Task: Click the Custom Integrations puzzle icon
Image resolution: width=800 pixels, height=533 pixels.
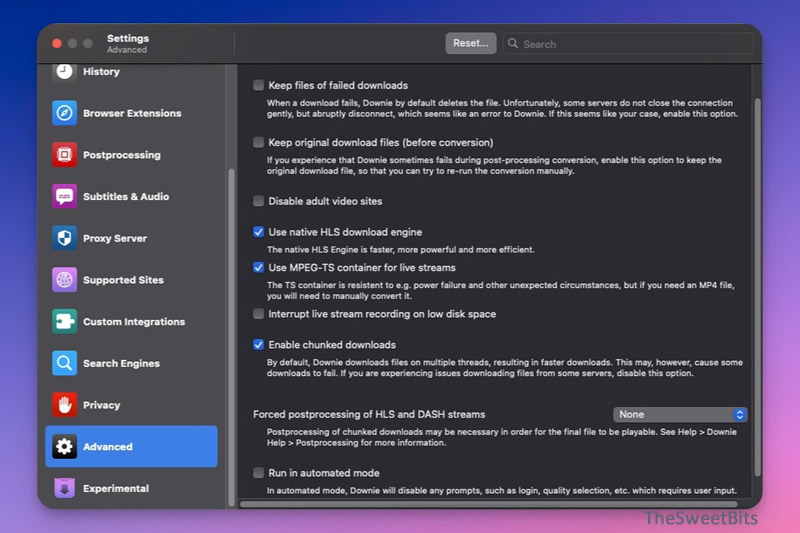Action: coord(64,321)
